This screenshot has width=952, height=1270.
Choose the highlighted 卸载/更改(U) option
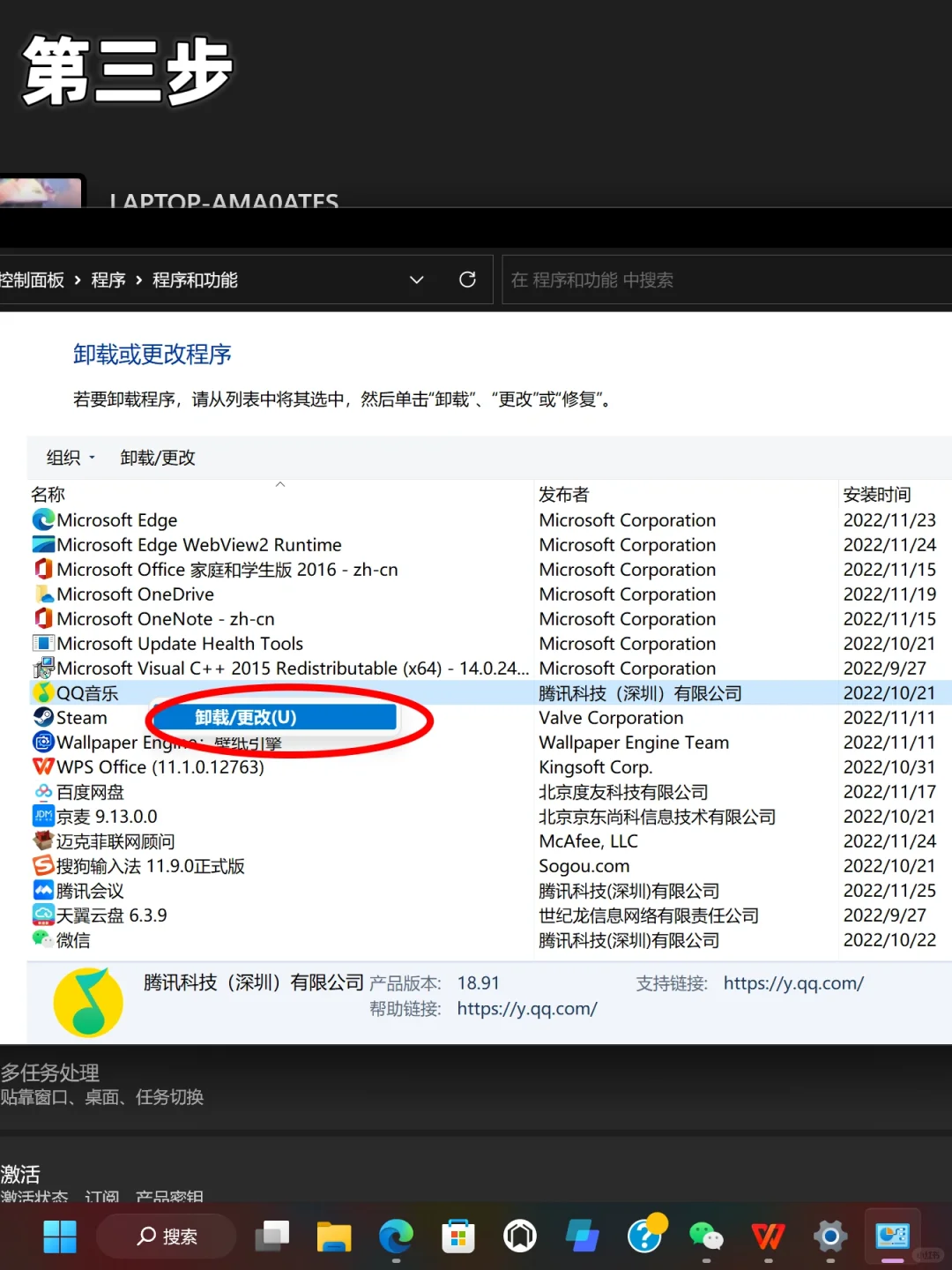pos(271,717)
